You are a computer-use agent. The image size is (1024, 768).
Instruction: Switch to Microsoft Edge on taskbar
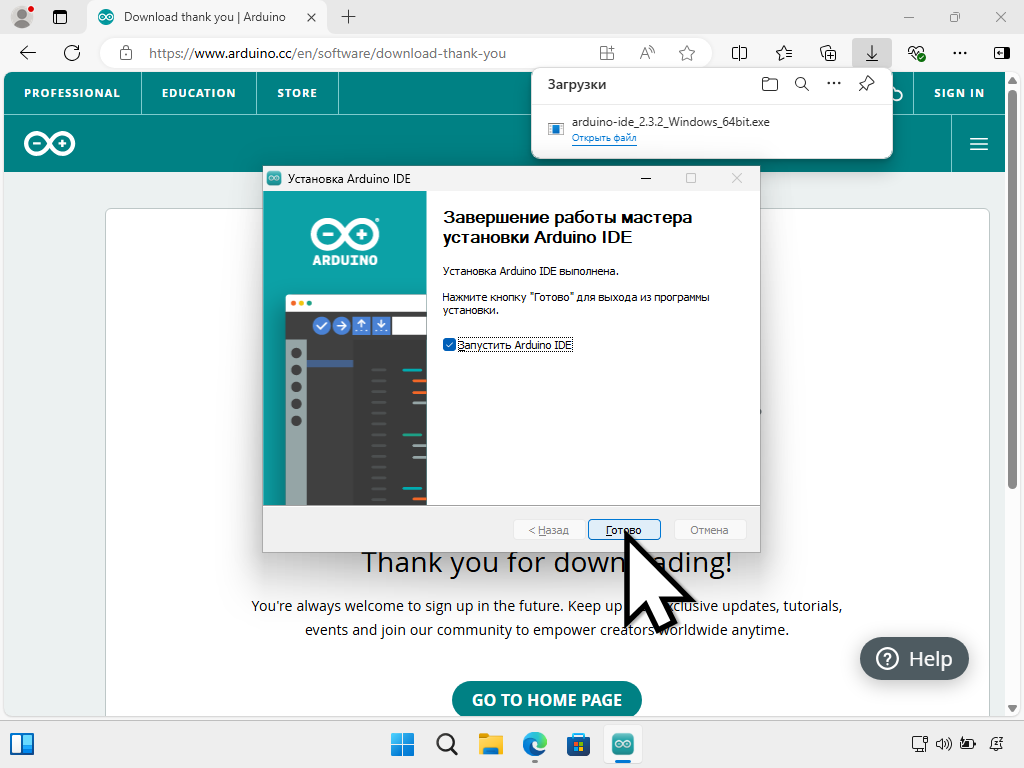[535, 744]
